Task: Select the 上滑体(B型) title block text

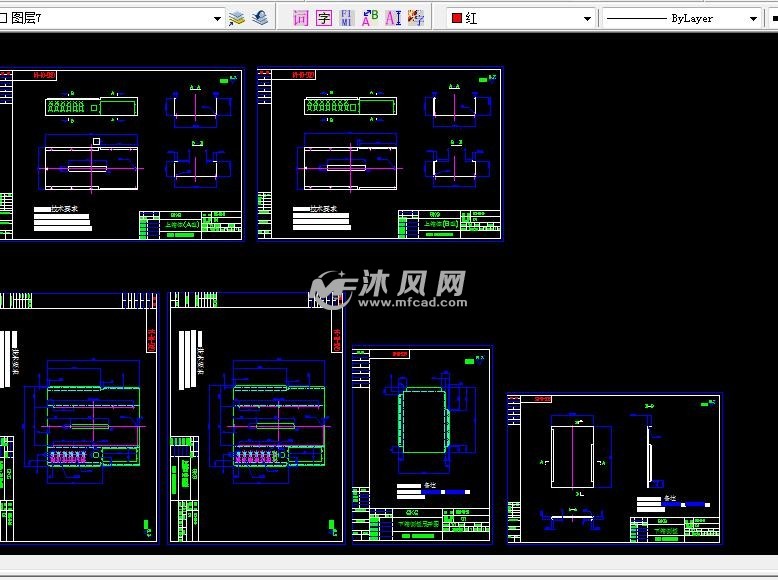Action: tap(441, 224)
